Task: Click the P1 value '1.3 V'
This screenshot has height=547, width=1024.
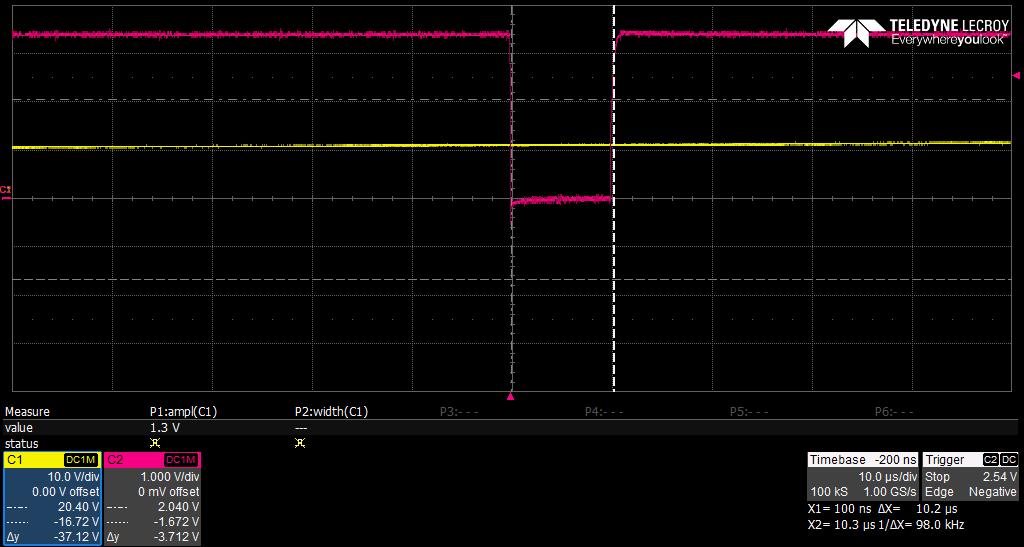Action: (165, 428)
